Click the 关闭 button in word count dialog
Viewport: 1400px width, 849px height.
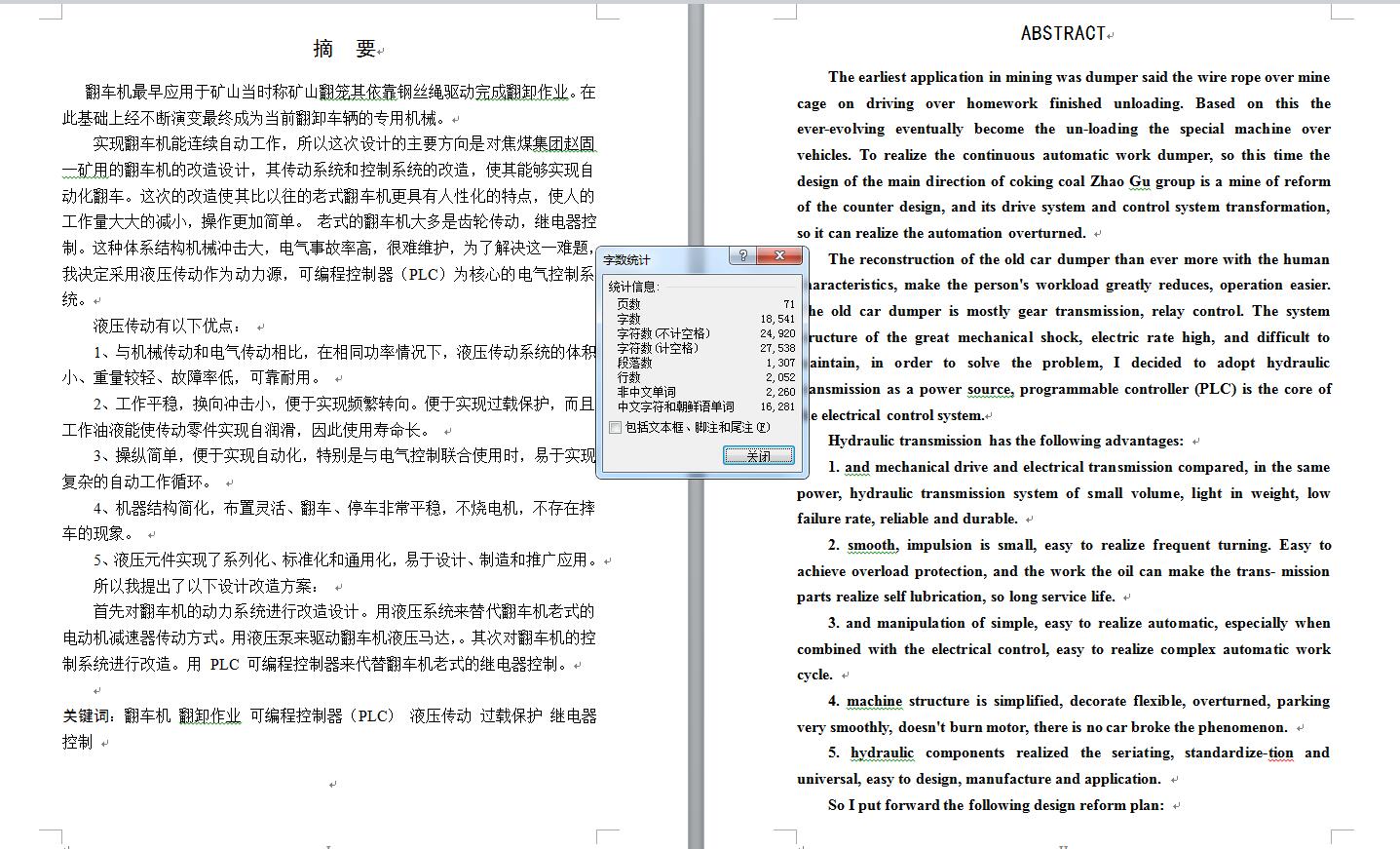tap(759, 455)
